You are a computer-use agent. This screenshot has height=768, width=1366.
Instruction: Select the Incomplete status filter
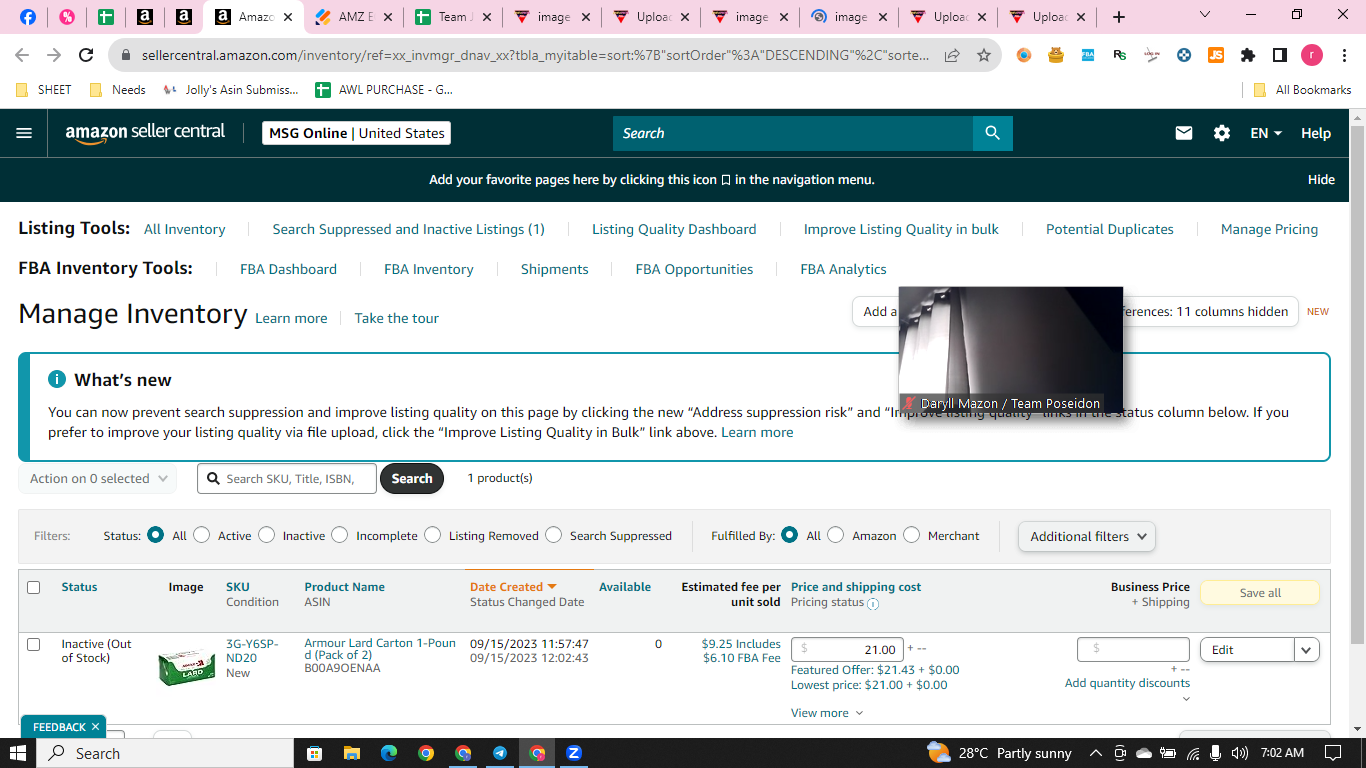339,535
